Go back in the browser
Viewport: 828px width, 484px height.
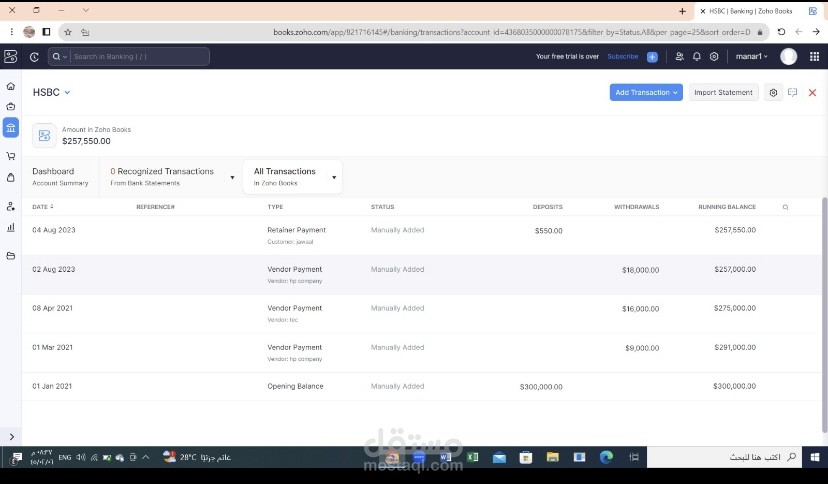(x=816, y=32)
